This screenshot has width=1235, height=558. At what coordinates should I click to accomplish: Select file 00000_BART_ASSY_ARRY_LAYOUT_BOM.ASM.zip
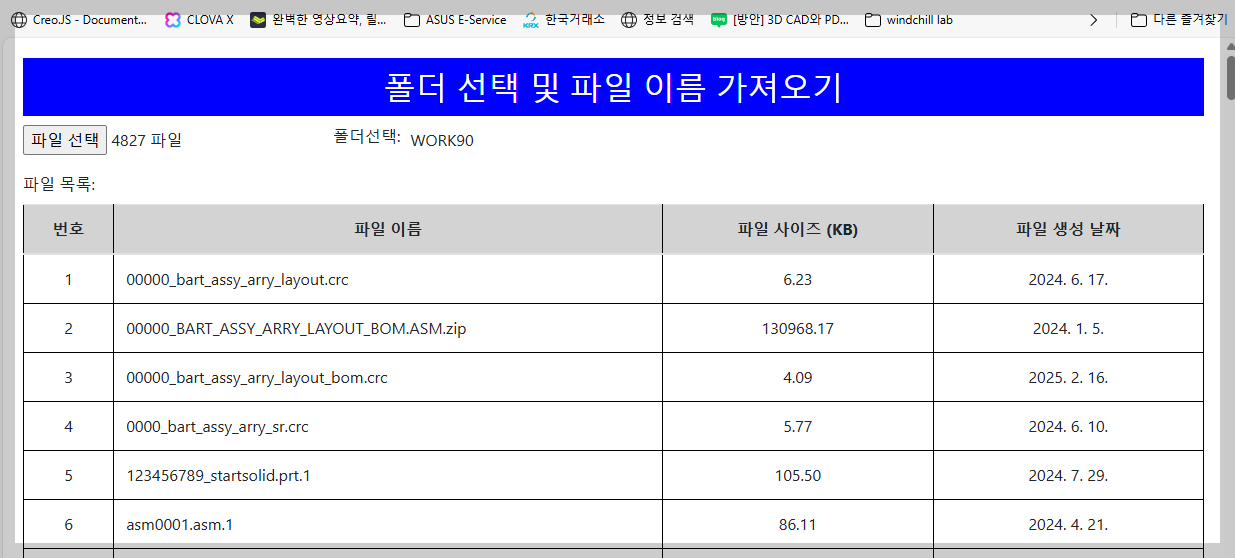(296, 329)
